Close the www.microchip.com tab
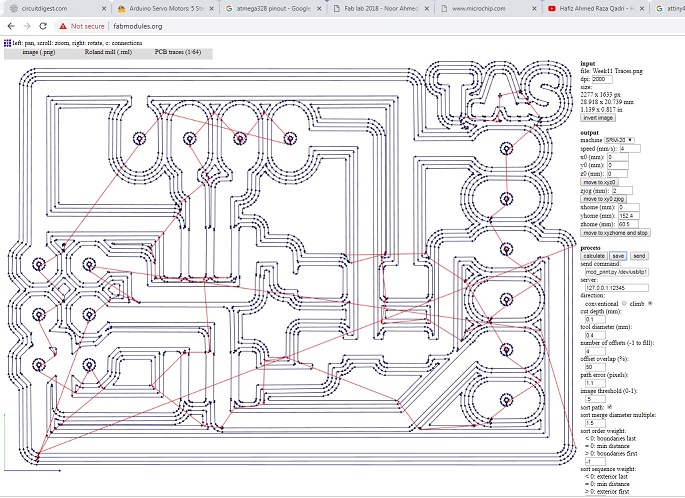Viewport: 685px width, 498px height. point(535,9)
